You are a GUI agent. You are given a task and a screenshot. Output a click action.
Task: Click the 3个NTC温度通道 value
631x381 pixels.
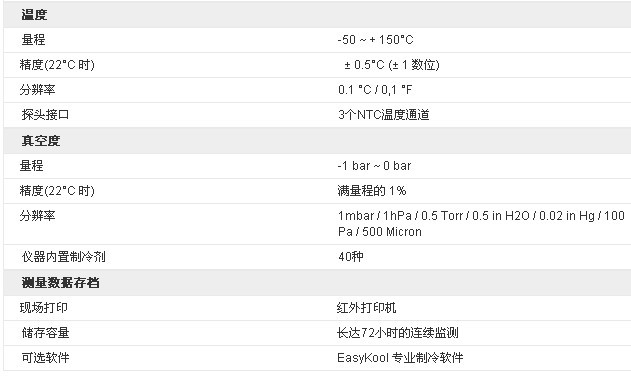pyautogui.click(x=384, y=115)
